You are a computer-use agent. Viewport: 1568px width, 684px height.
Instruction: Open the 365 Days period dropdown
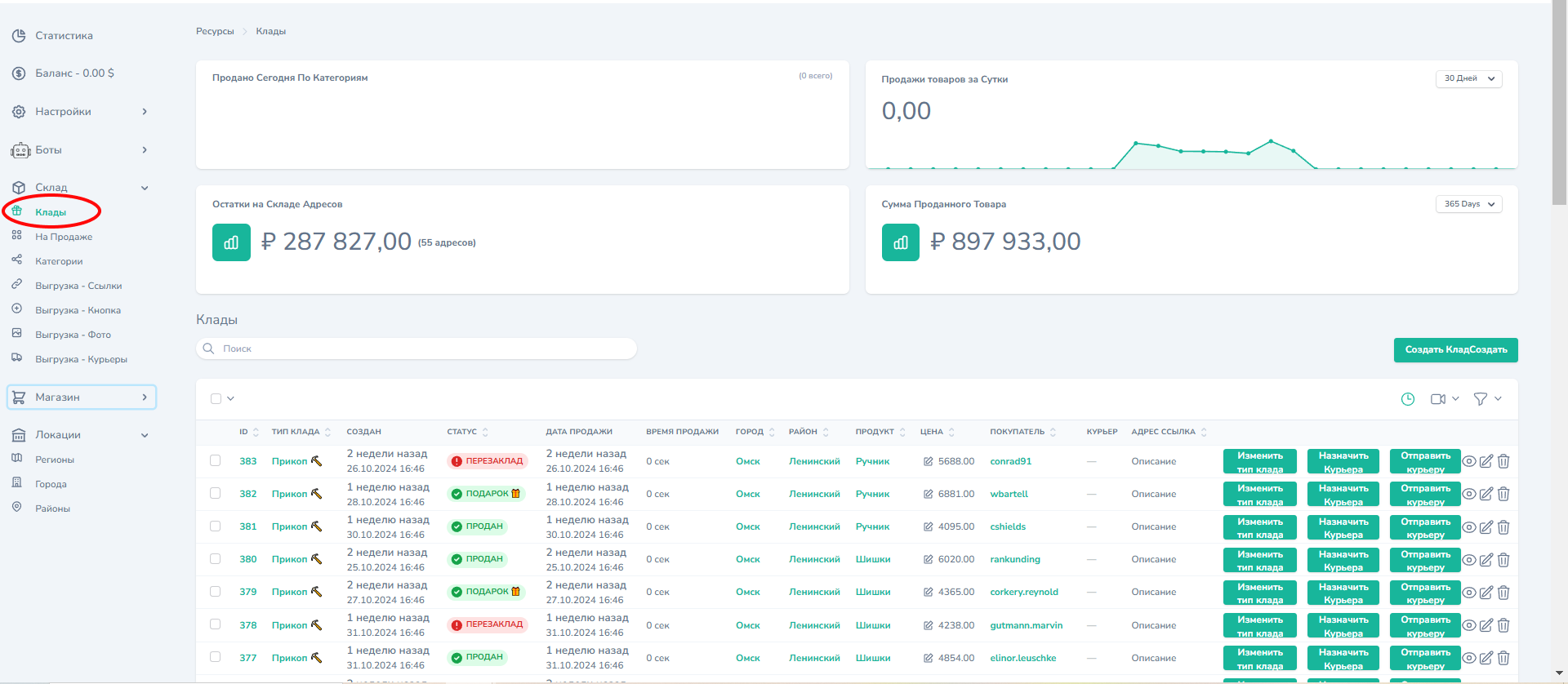[x=1469, y=204]
